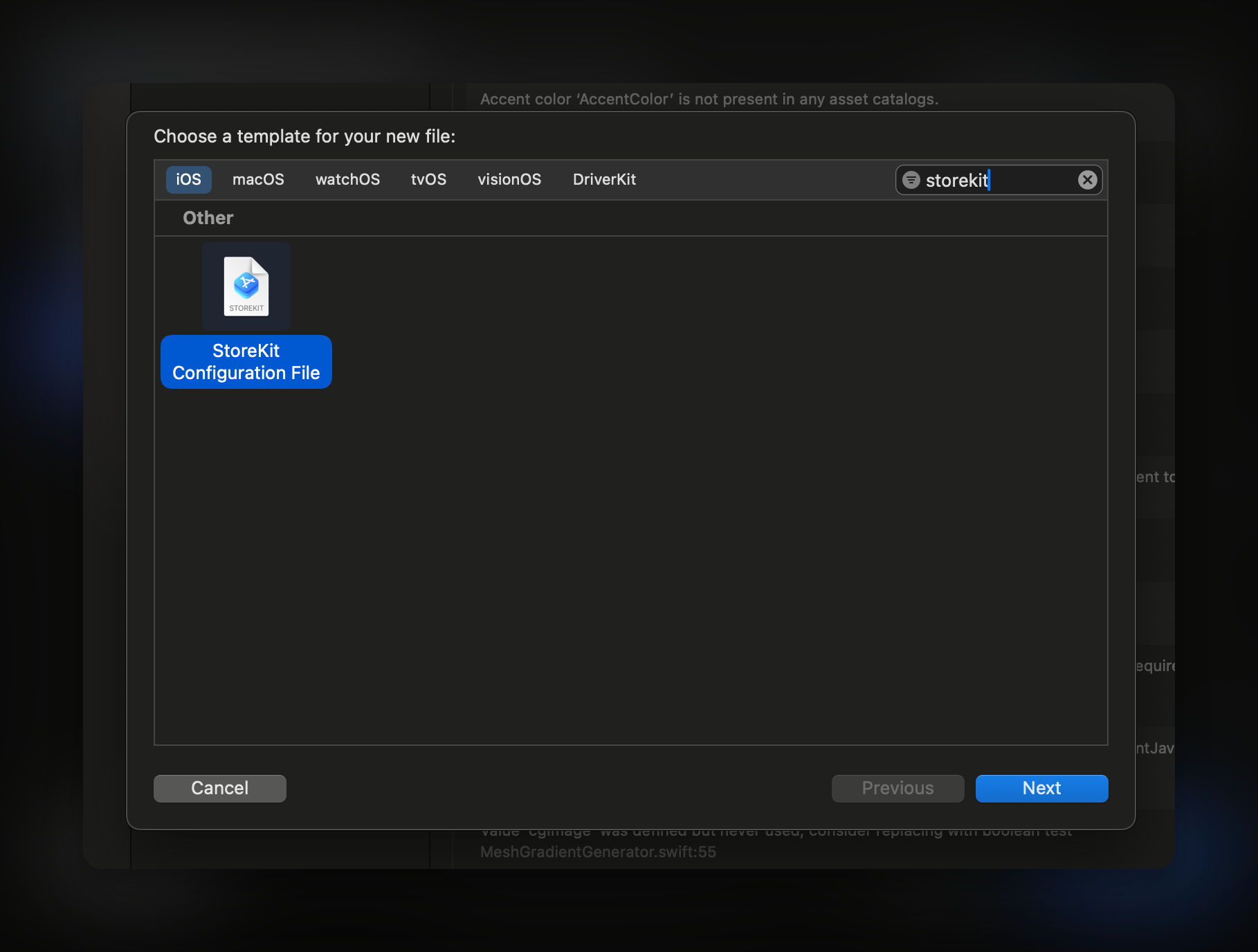Click the Other section header
Screen dimensions: 1258x952
pyautogui.click(x=208, y=218)
